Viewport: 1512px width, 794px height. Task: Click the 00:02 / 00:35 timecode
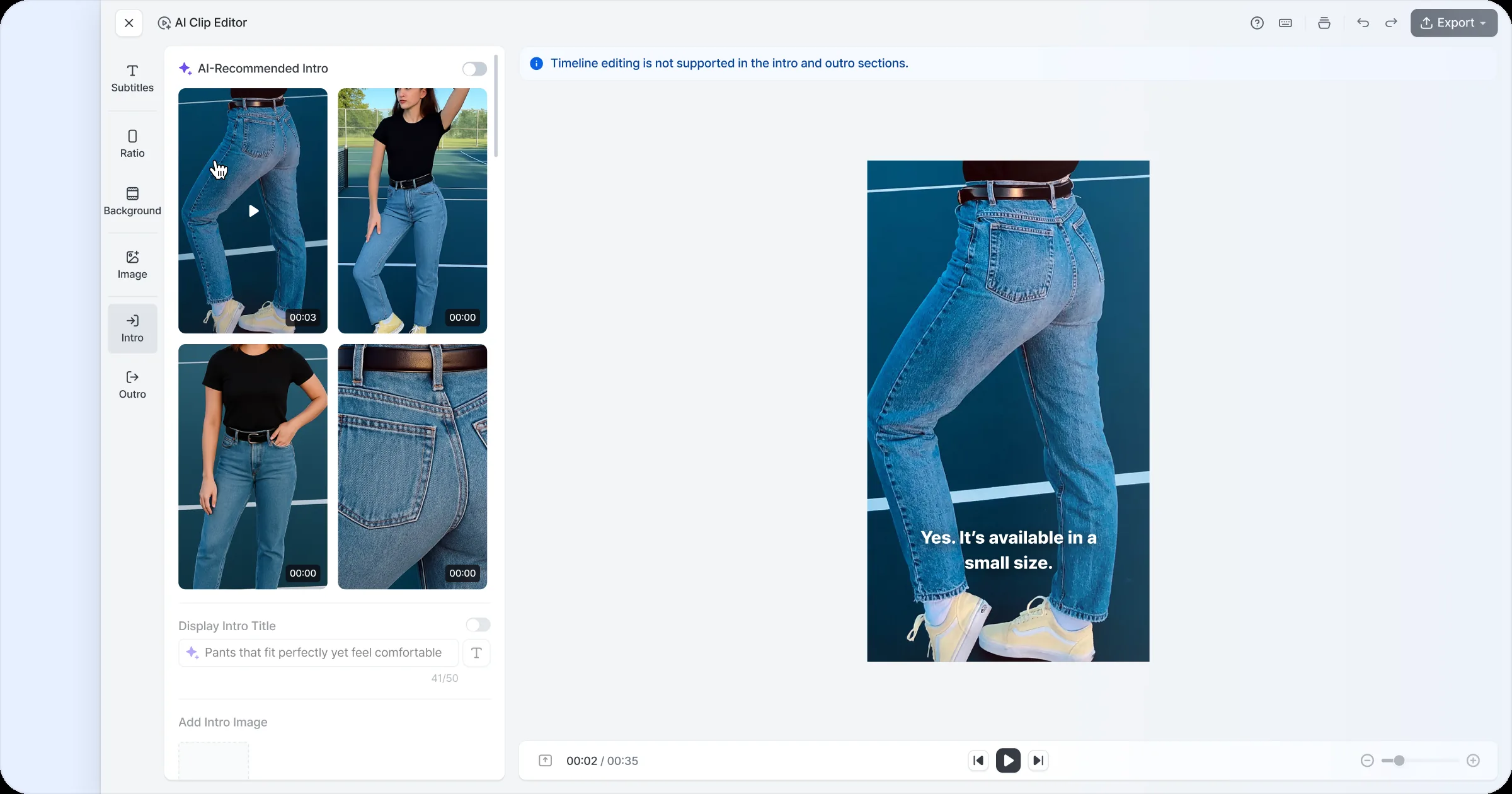click(x=602, y=761)
